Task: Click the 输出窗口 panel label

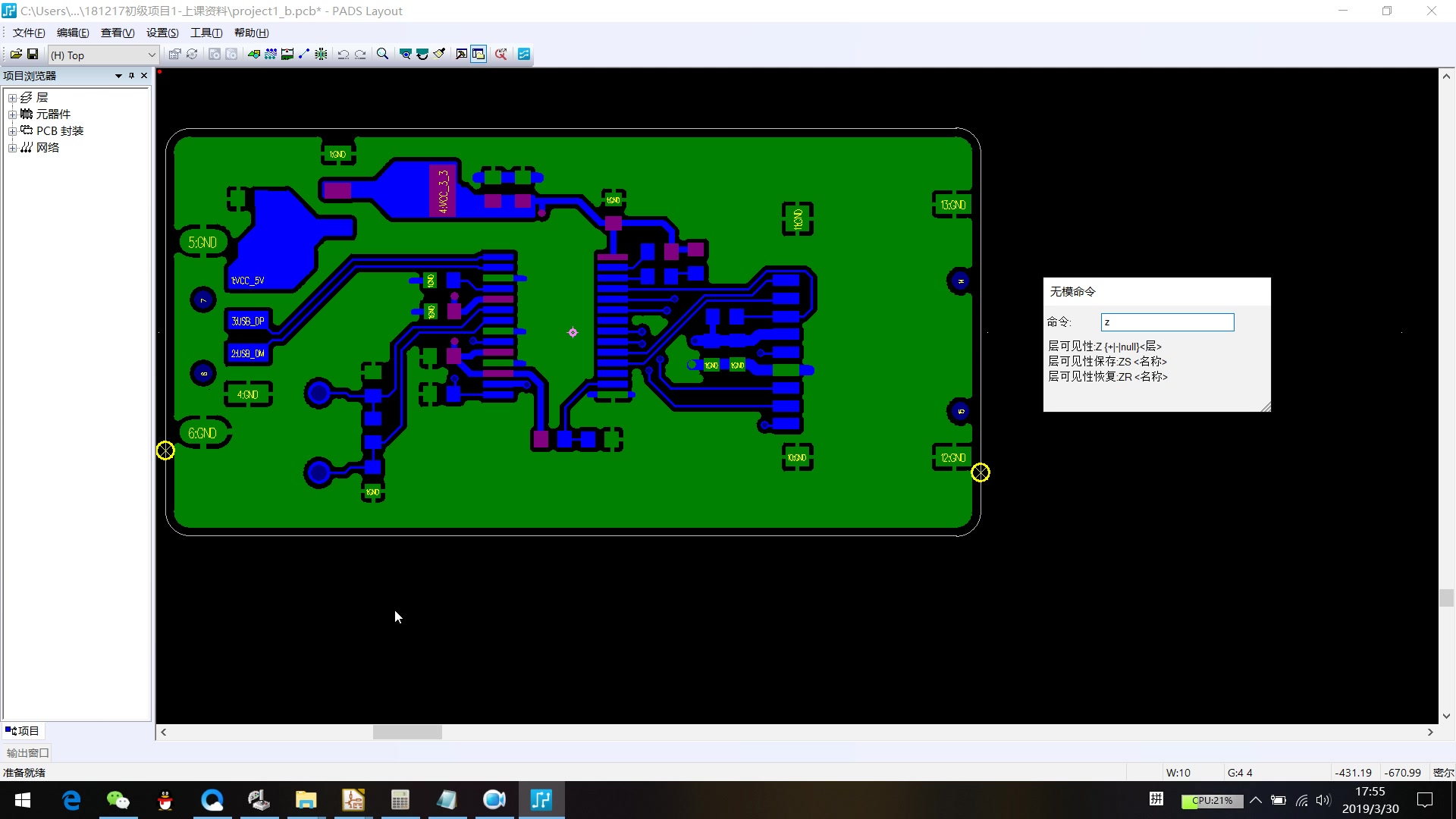Action: click(27, 753)
